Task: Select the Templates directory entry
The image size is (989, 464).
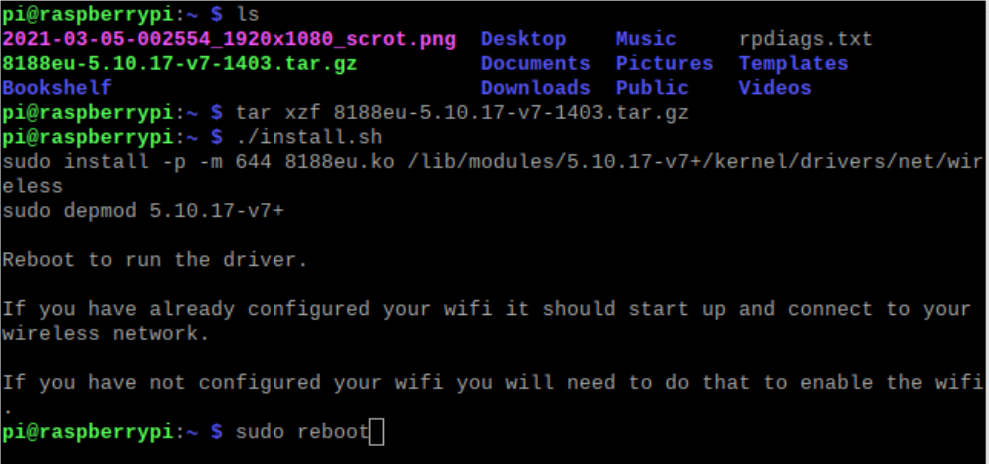Action: [793, 64]
